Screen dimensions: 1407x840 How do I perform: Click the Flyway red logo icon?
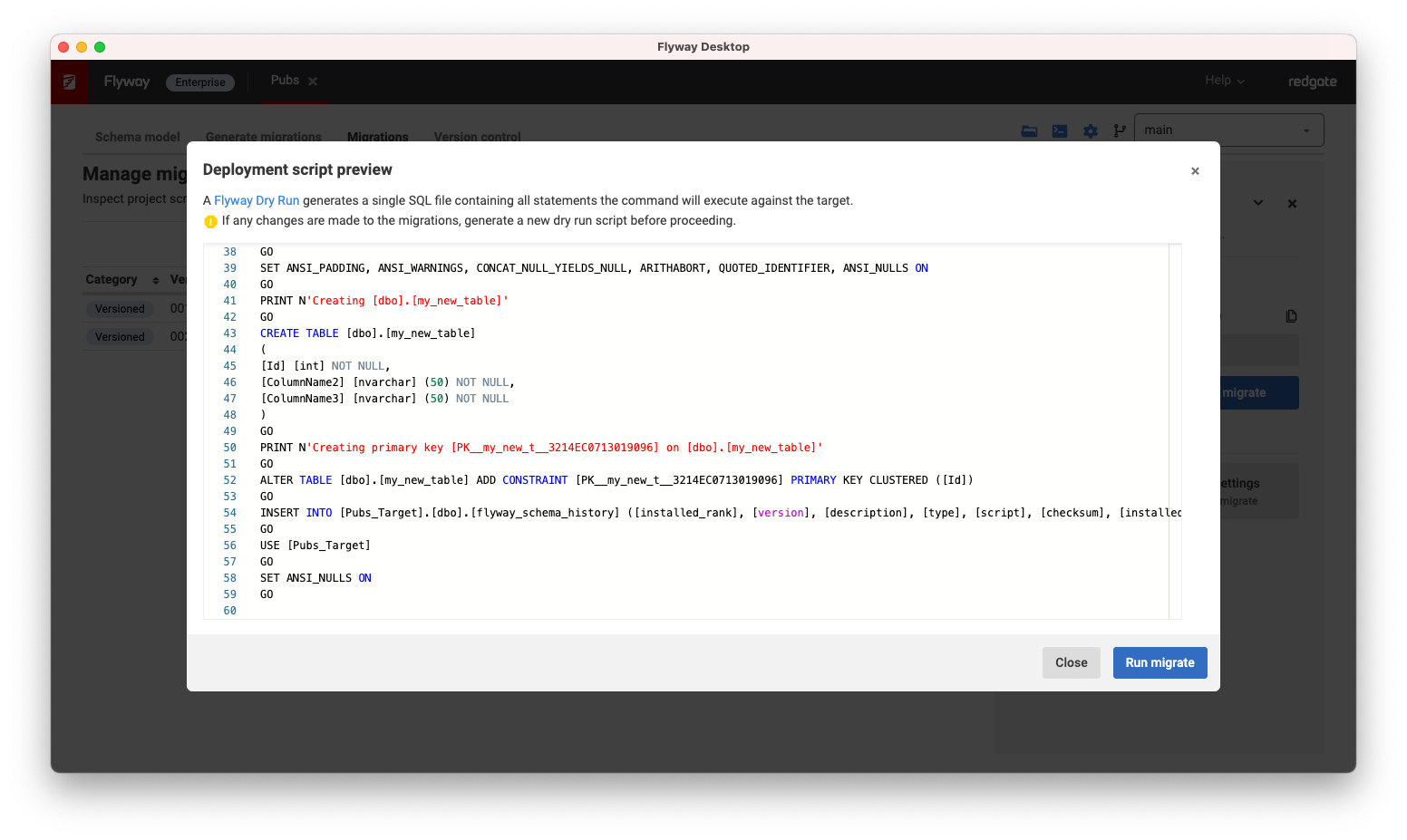[x=69, y=82]
